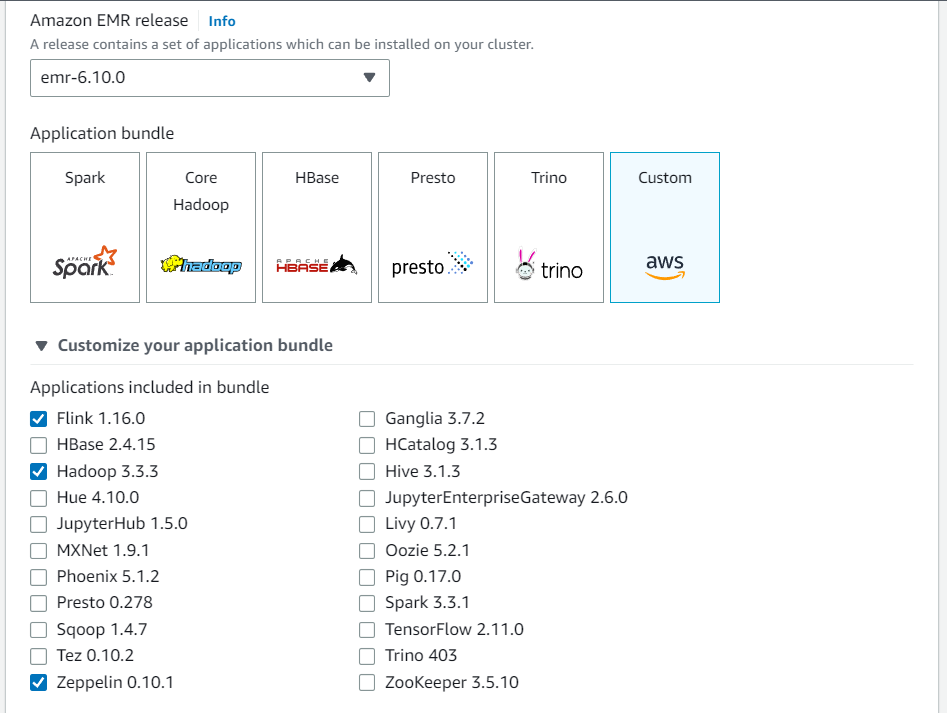Check Presto 0.278 in the application list
947x713 pixels.
click(x=38, y=603)
